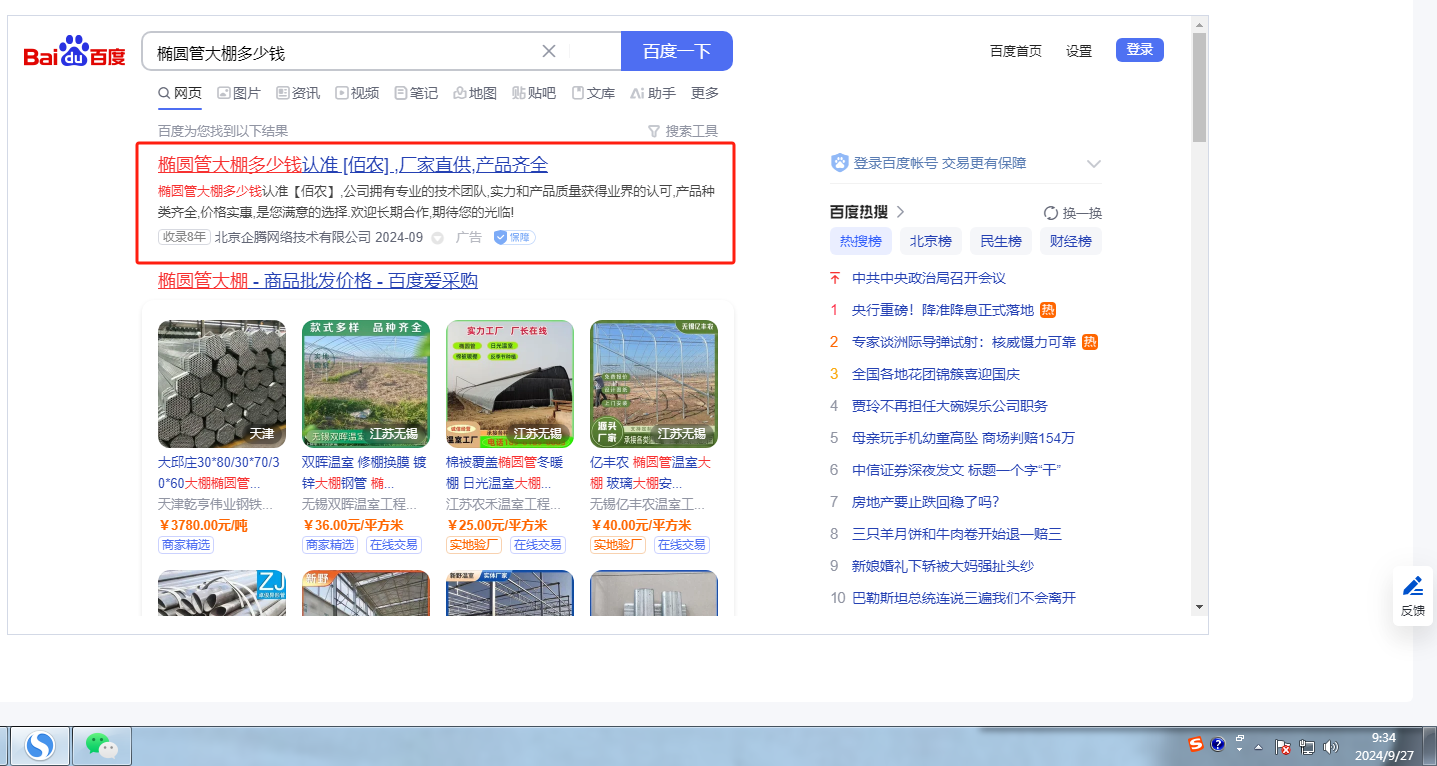Screen dimensions: 1437x766
Task: Open the volume speaker tray icon
Action: tap(1331, 746)
